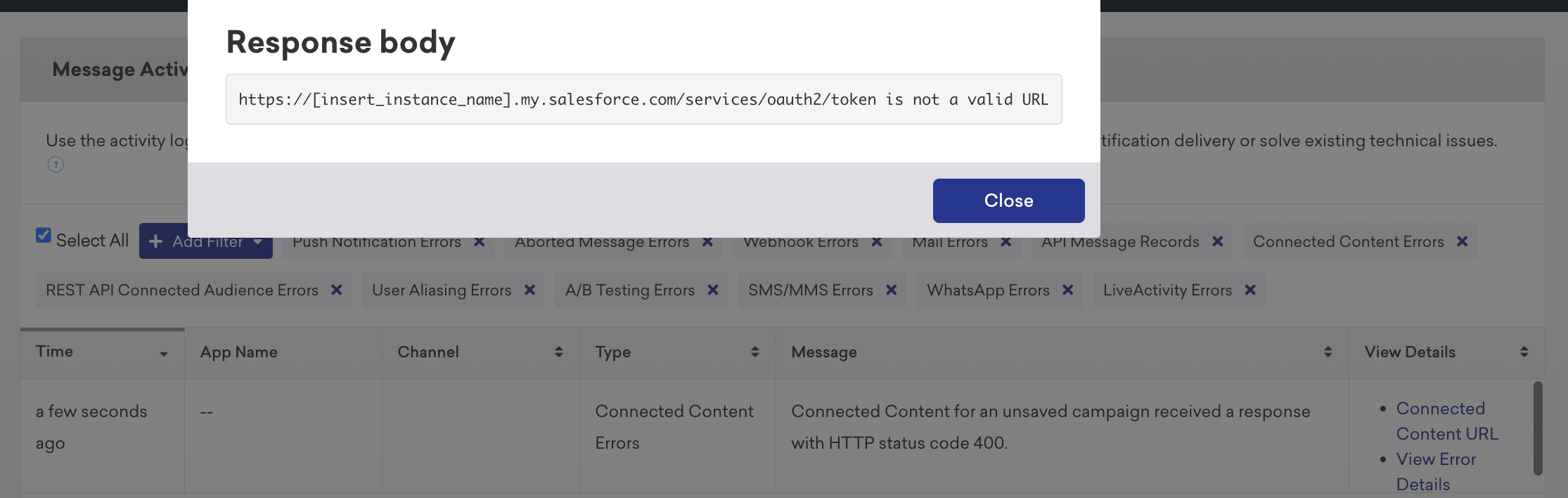Open the Add Filter dropdown

click(205, 241)
